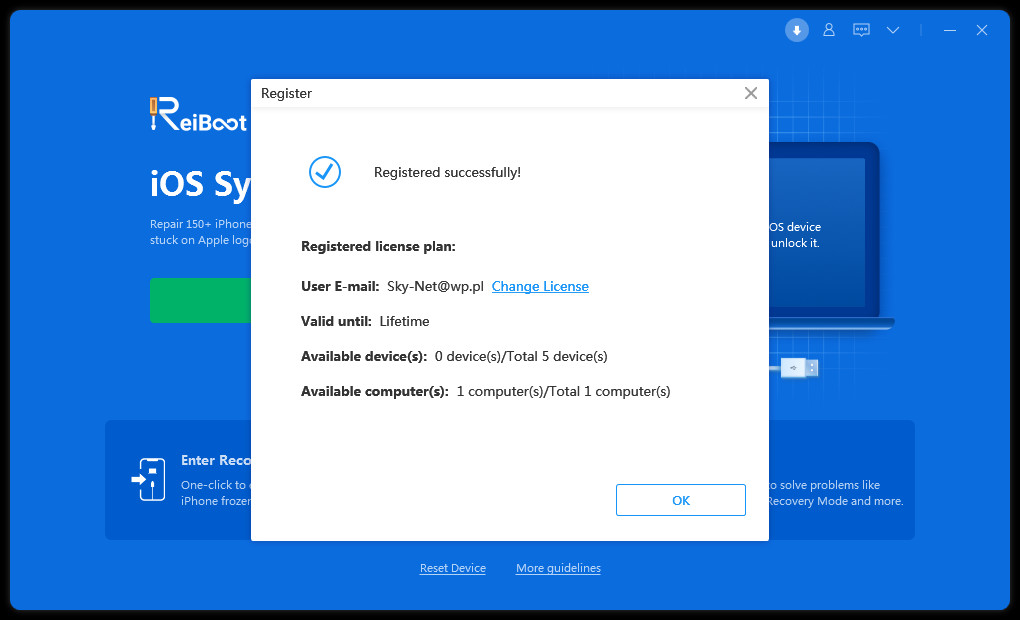Open the user account icon
This screenshot has width=1020, height=620.
click(829, 30)
